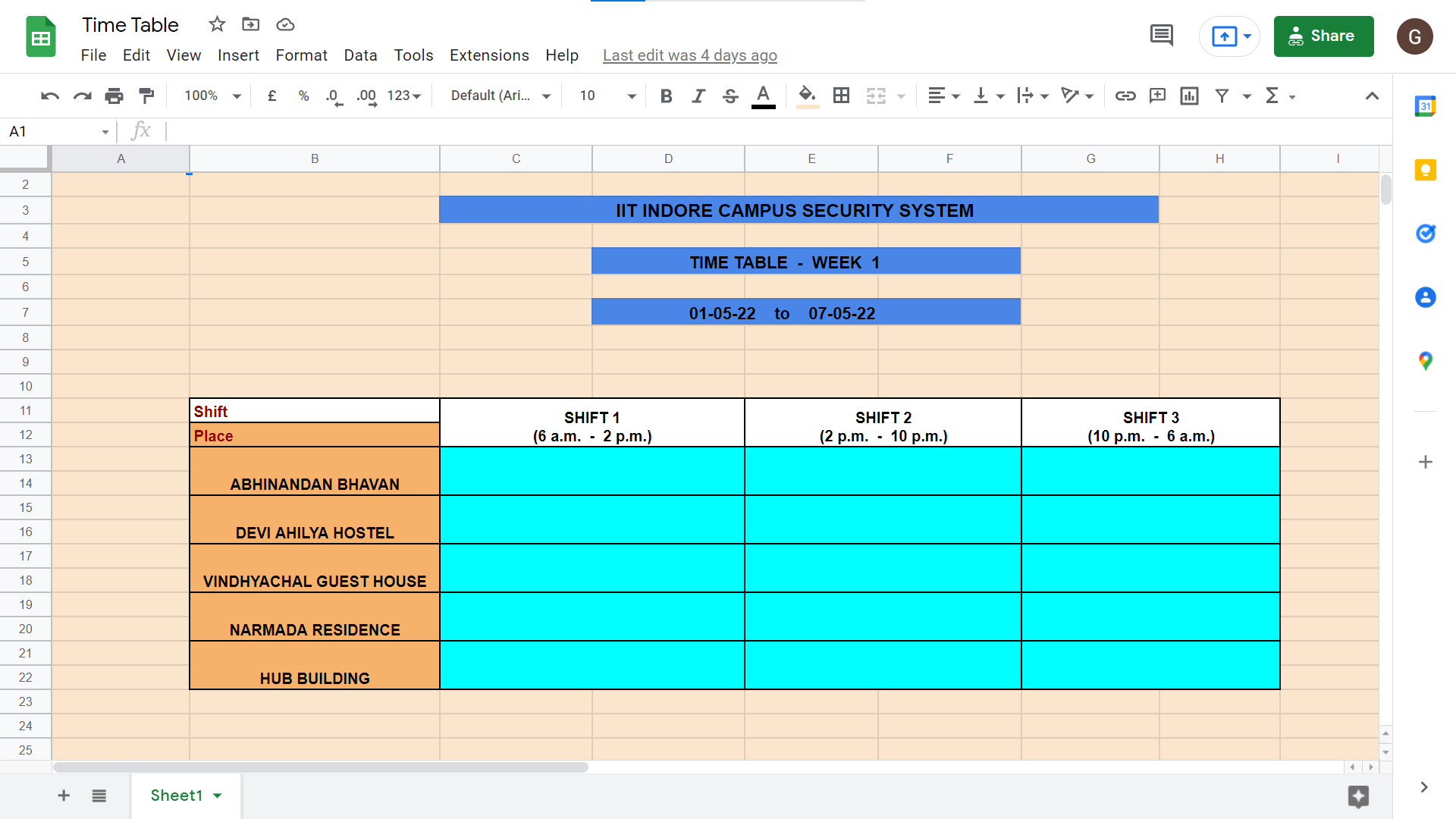Open the 'Last edit was 4 days ago' link
The width and height of the screenshot is (1456, 819).
click(x=689, y=55)
